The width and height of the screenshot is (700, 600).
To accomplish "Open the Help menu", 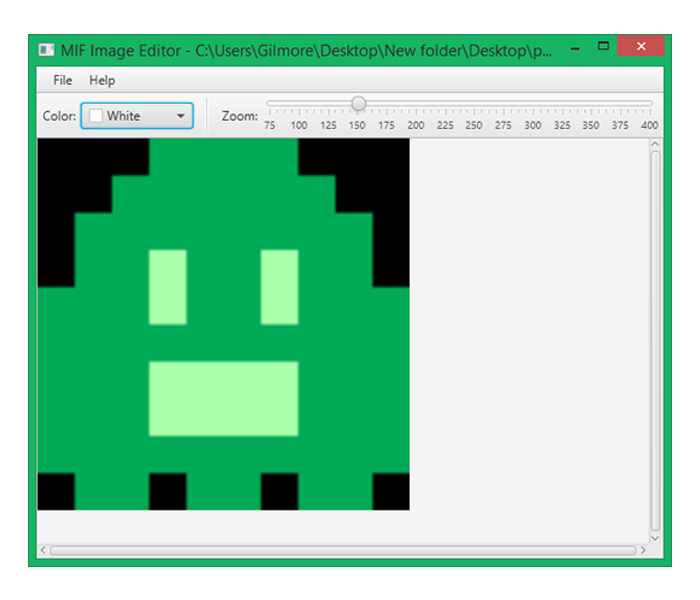I will pos(102,80).
